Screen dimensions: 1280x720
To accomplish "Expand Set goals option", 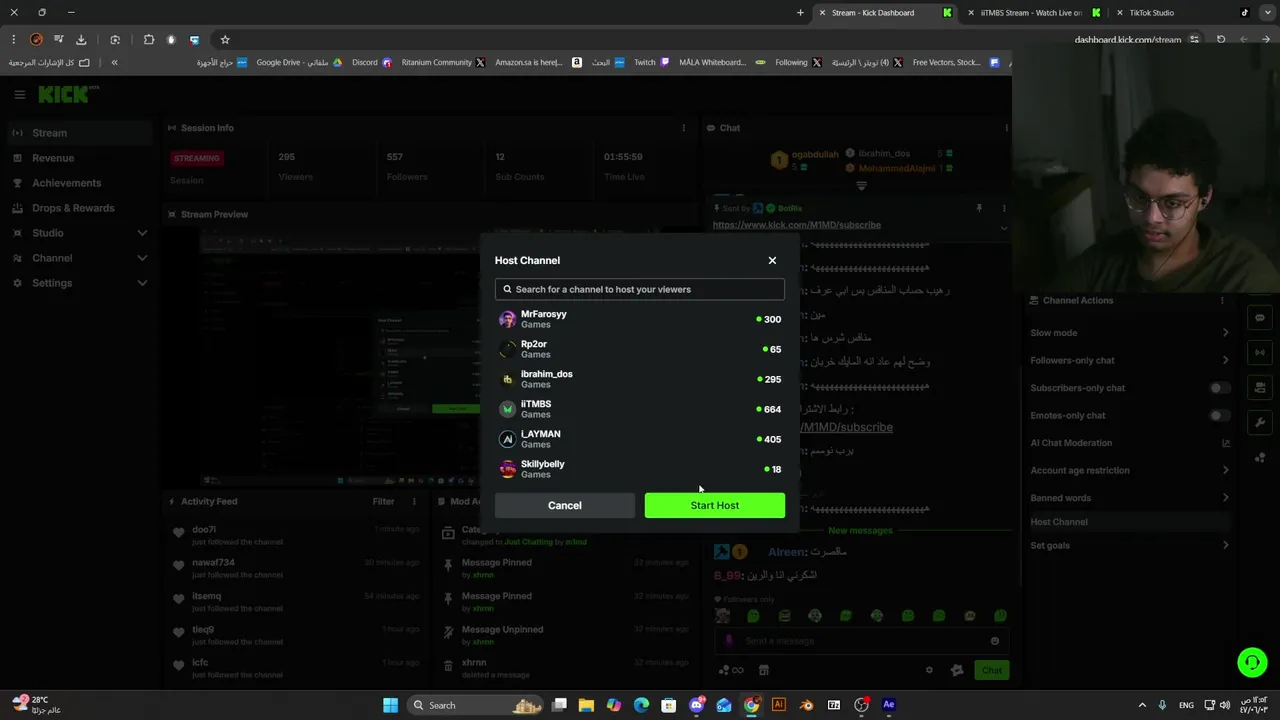I will tap(1129, 545).
